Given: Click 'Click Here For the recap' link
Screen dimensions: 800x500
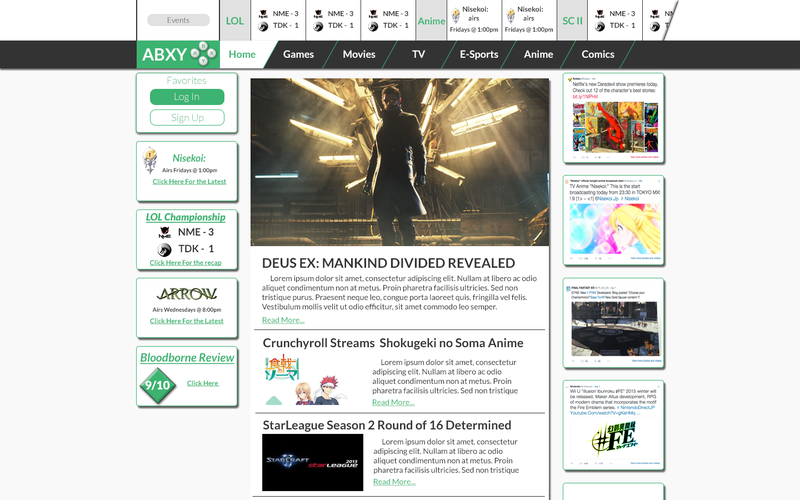Looking at the screenshot, I should [185, 263].
